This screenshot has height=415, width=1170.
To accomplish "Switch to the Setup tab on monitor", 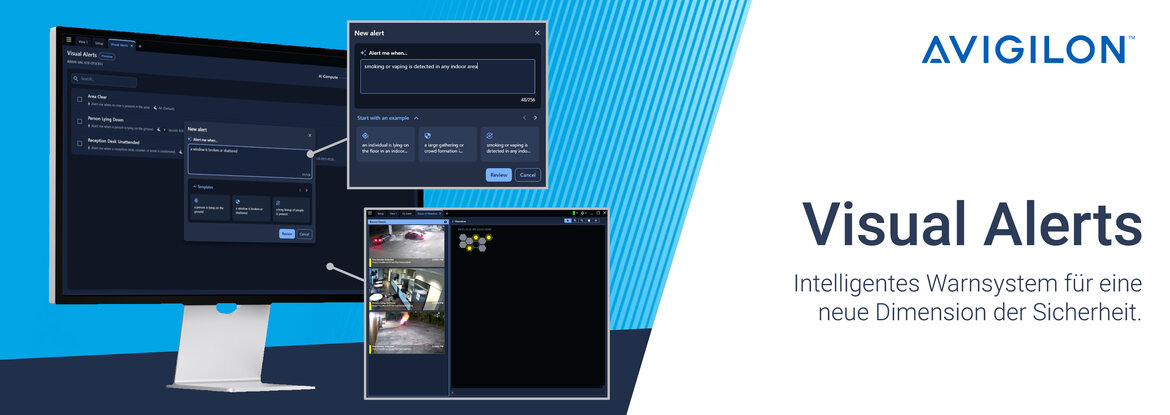I will point(99,43).
